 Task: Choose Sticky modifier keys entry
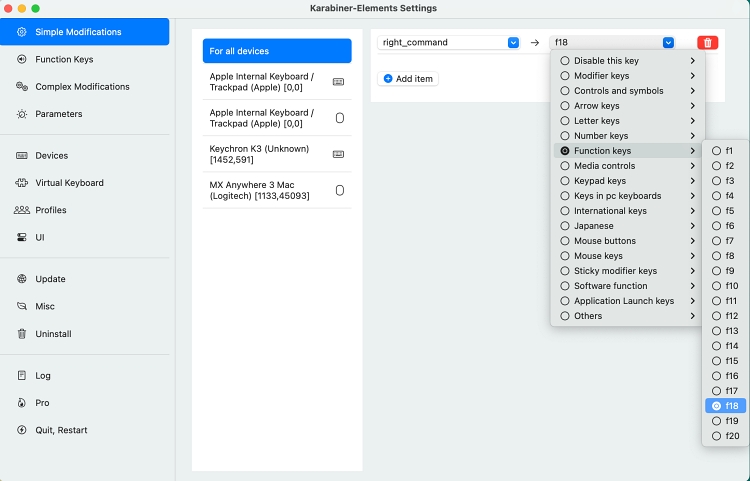(x=627, y=271)
